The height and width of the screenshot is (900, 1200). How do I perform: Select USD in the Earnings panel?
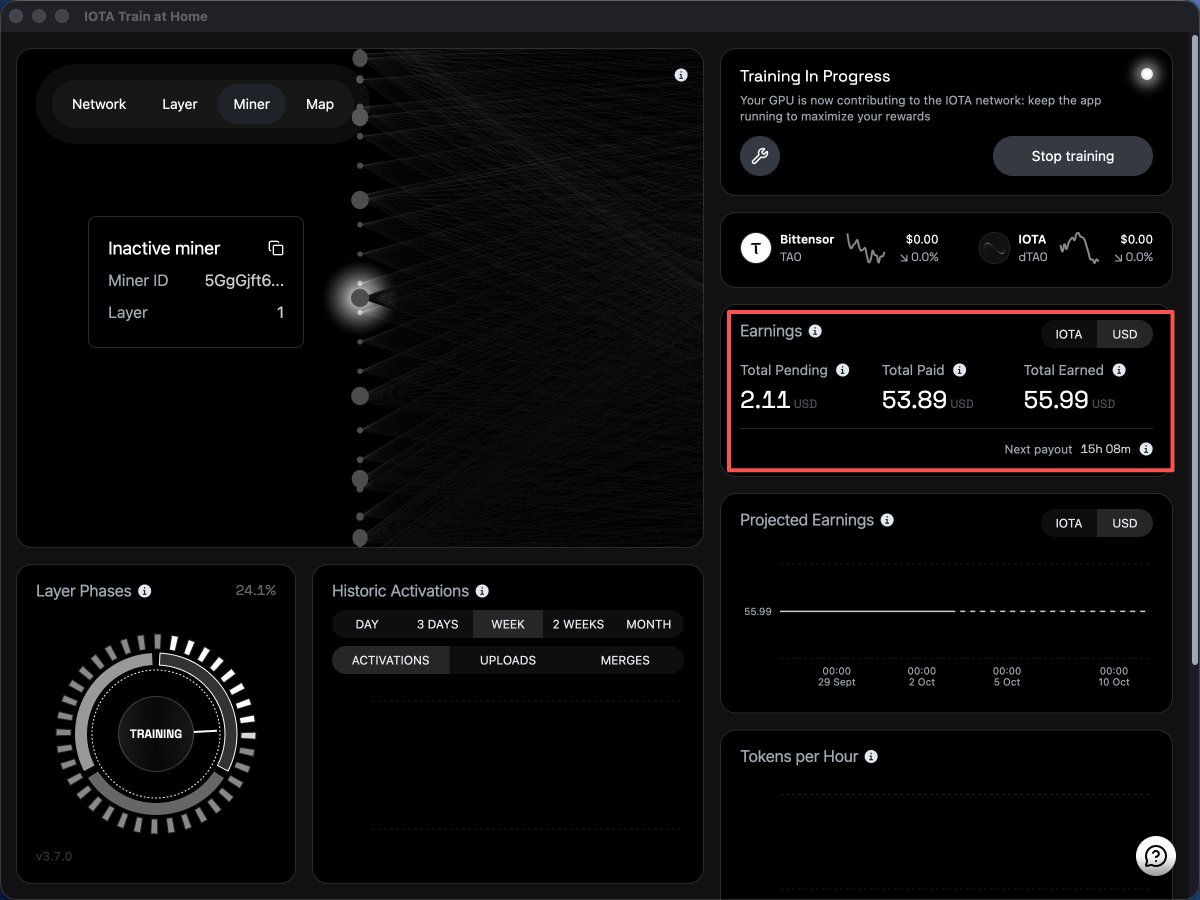pos(1125,335)
